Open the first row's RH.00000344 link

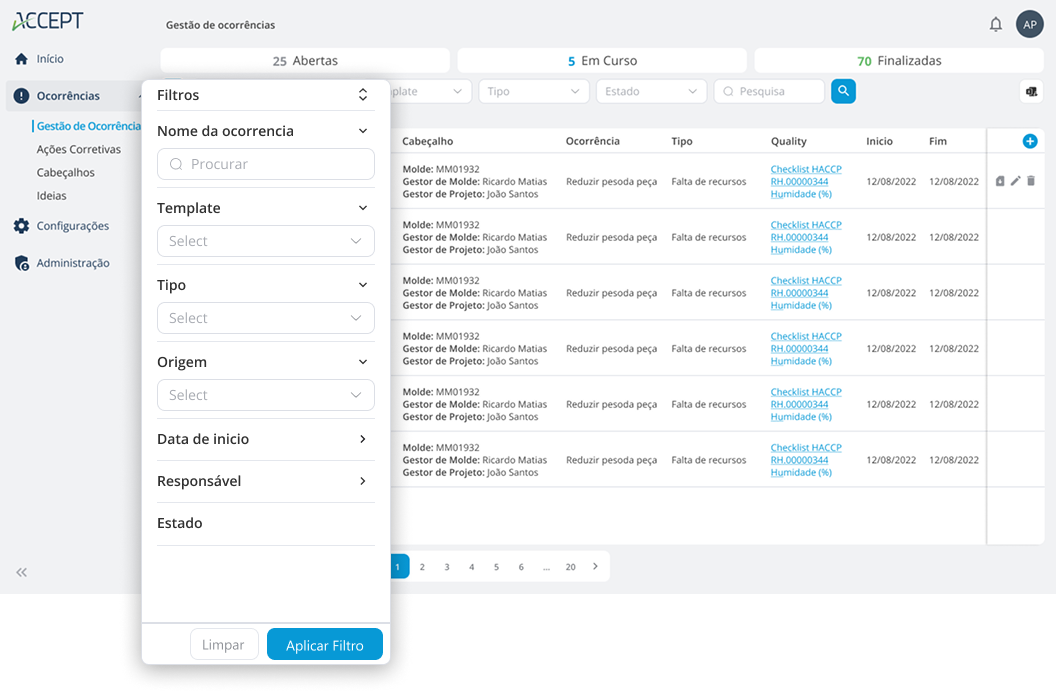[x=799, y=182]
